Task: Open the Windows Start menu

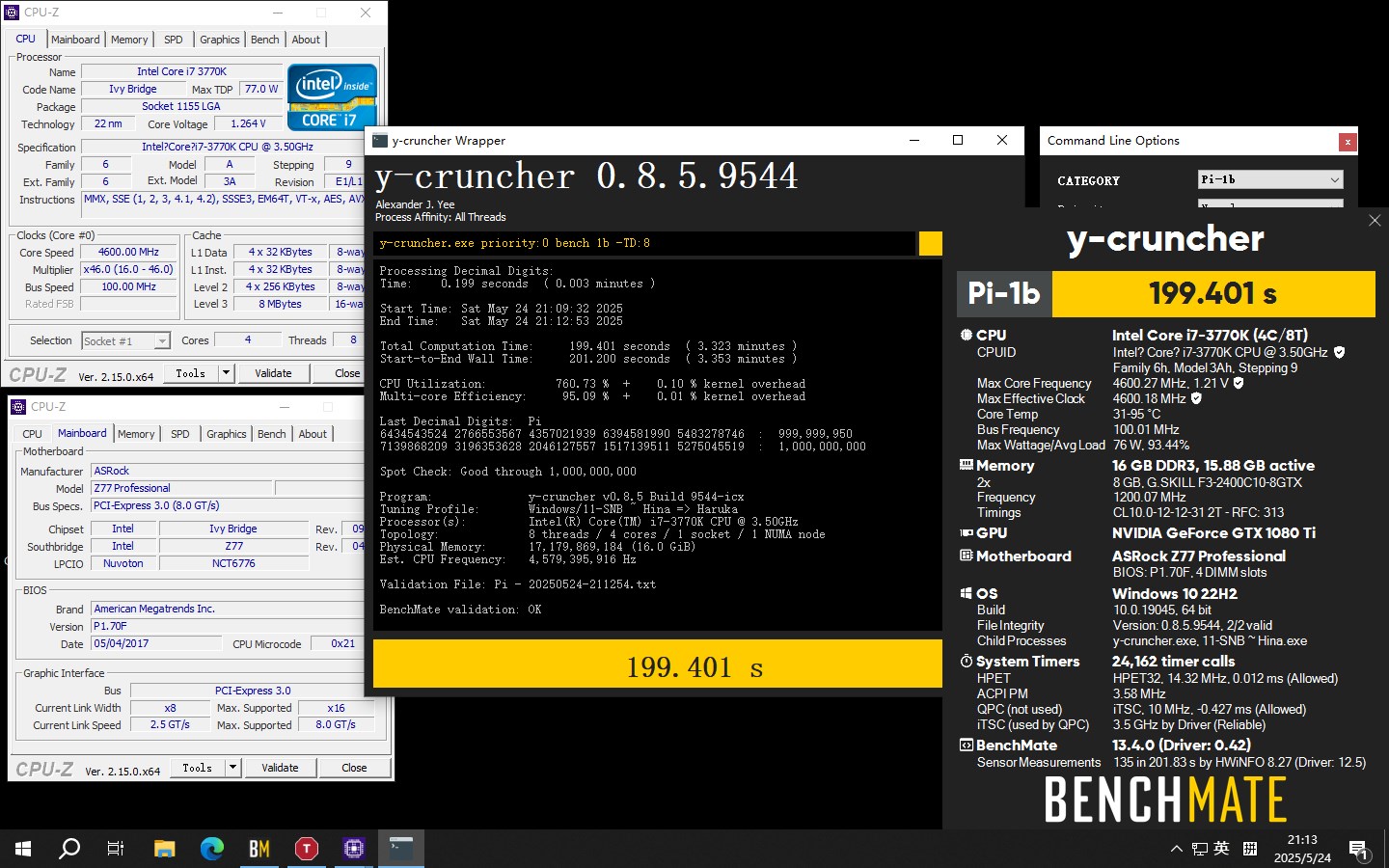Action: click(x=23, y=849)
